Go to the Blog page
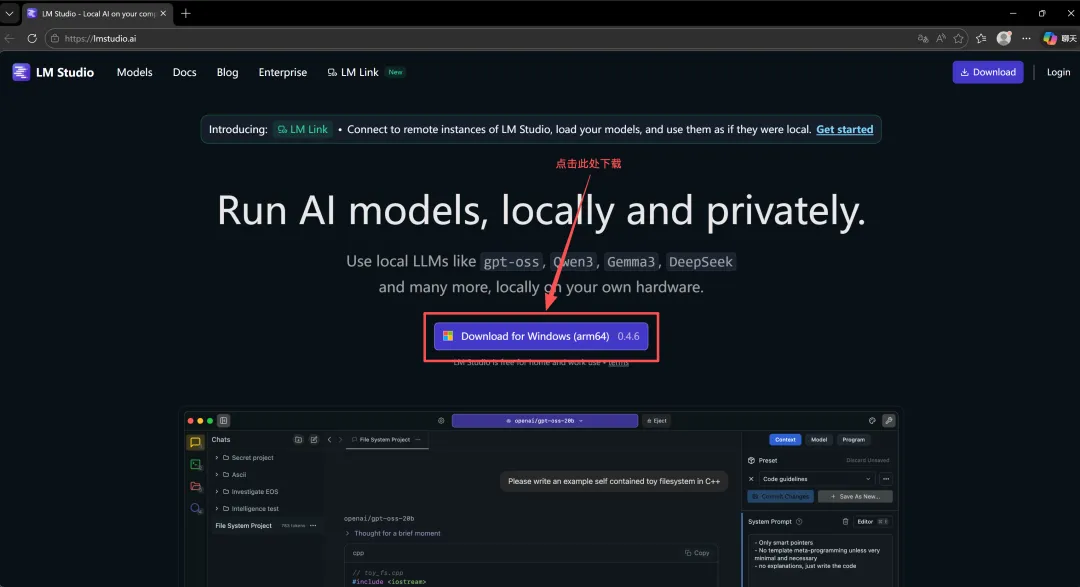1080x587 pixels. [227, 72]
